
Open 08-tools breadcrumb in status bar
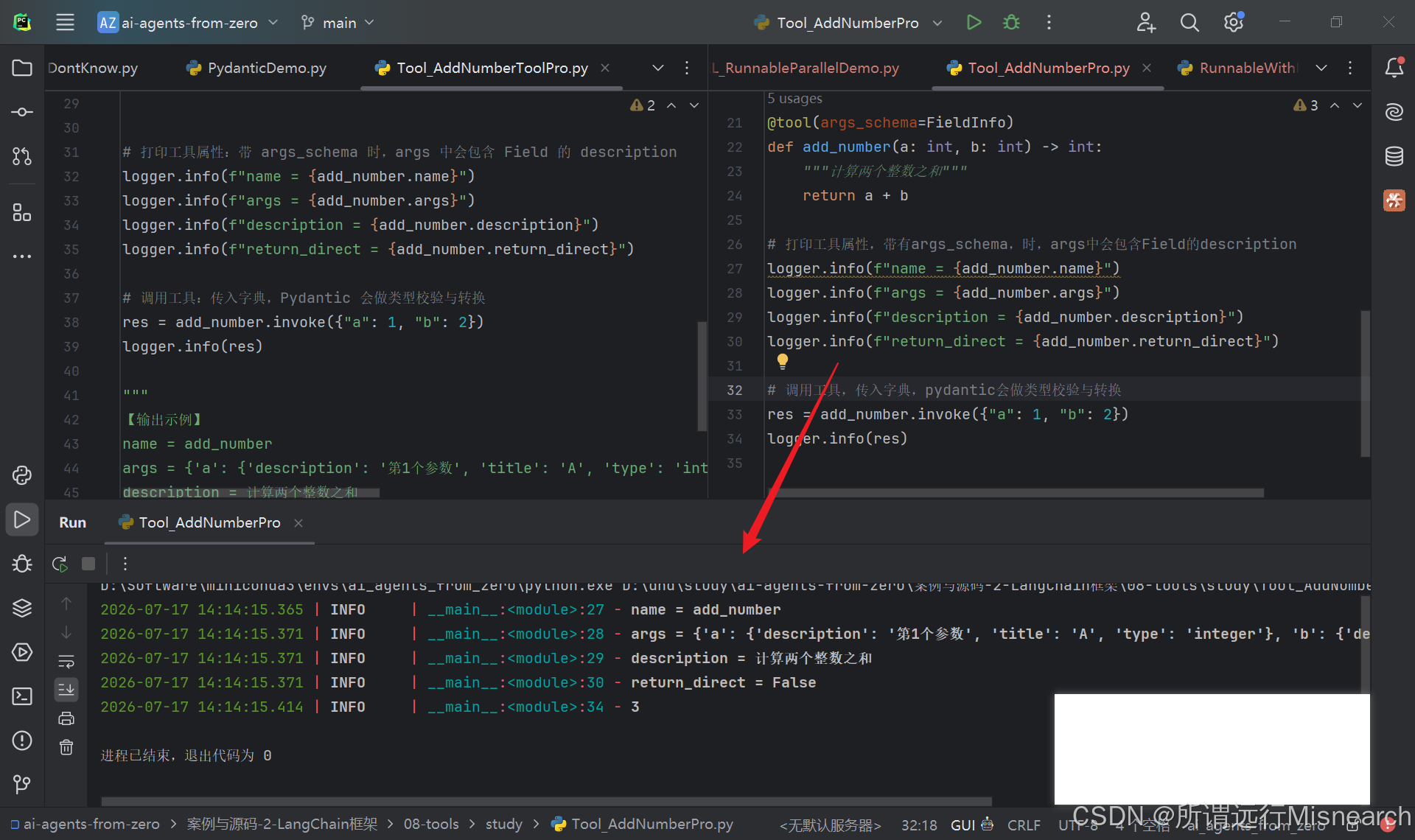(x=431, y=824)
